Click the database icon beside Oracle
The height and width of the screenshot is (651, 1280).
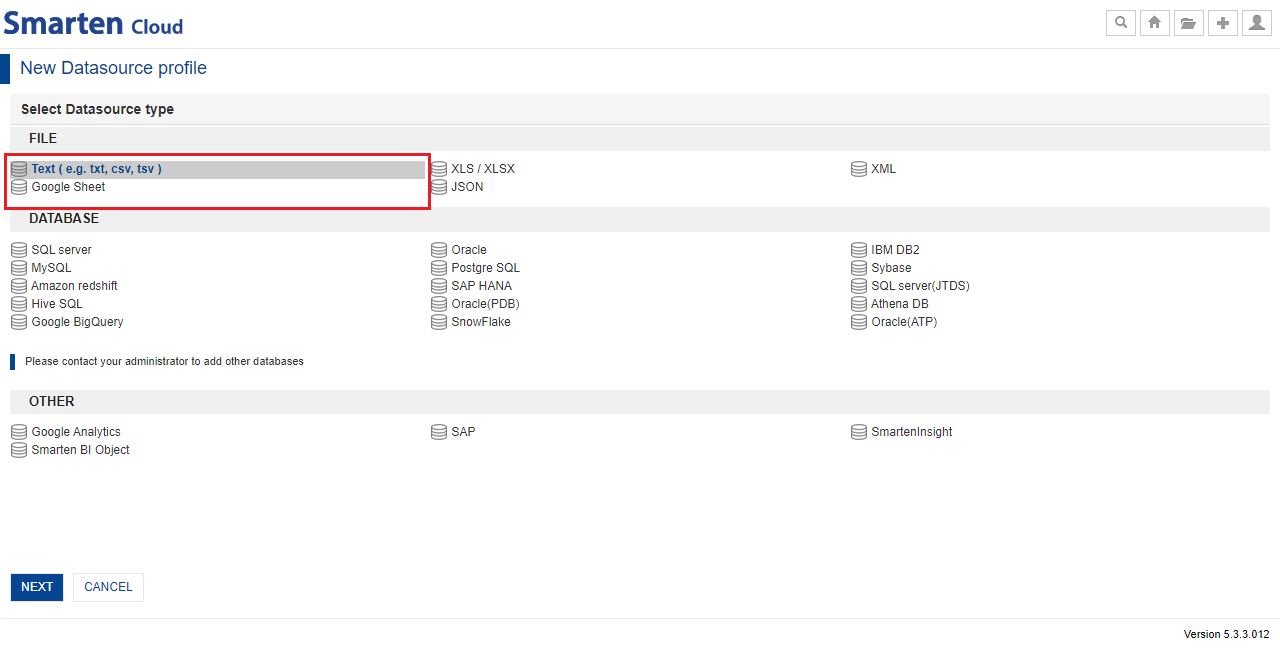coord(439,250)
